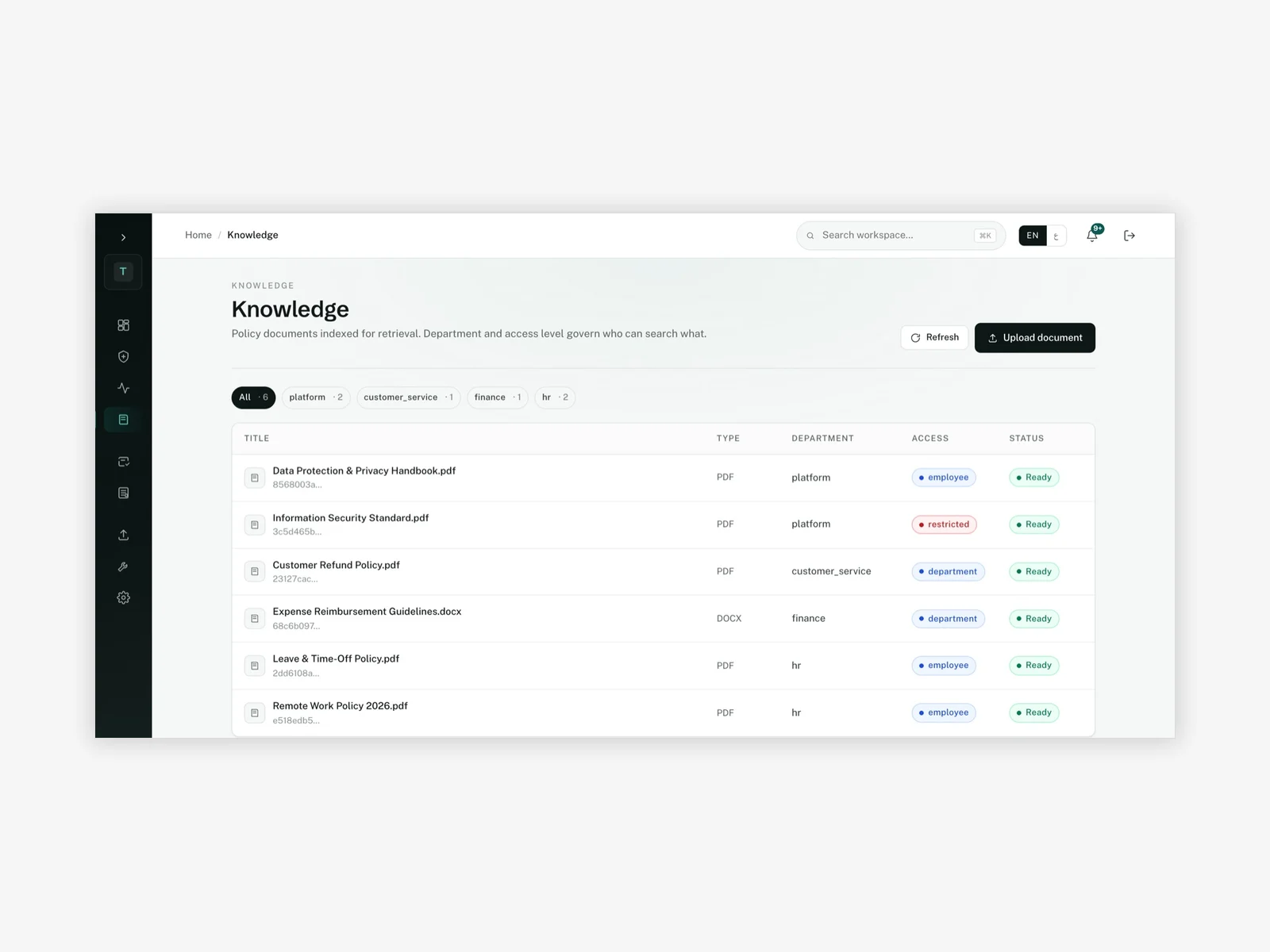The height and width of the screenshot is (952, 1270).
Task: Open notifications bell with 9+ badge
Action: [1093, 234]
